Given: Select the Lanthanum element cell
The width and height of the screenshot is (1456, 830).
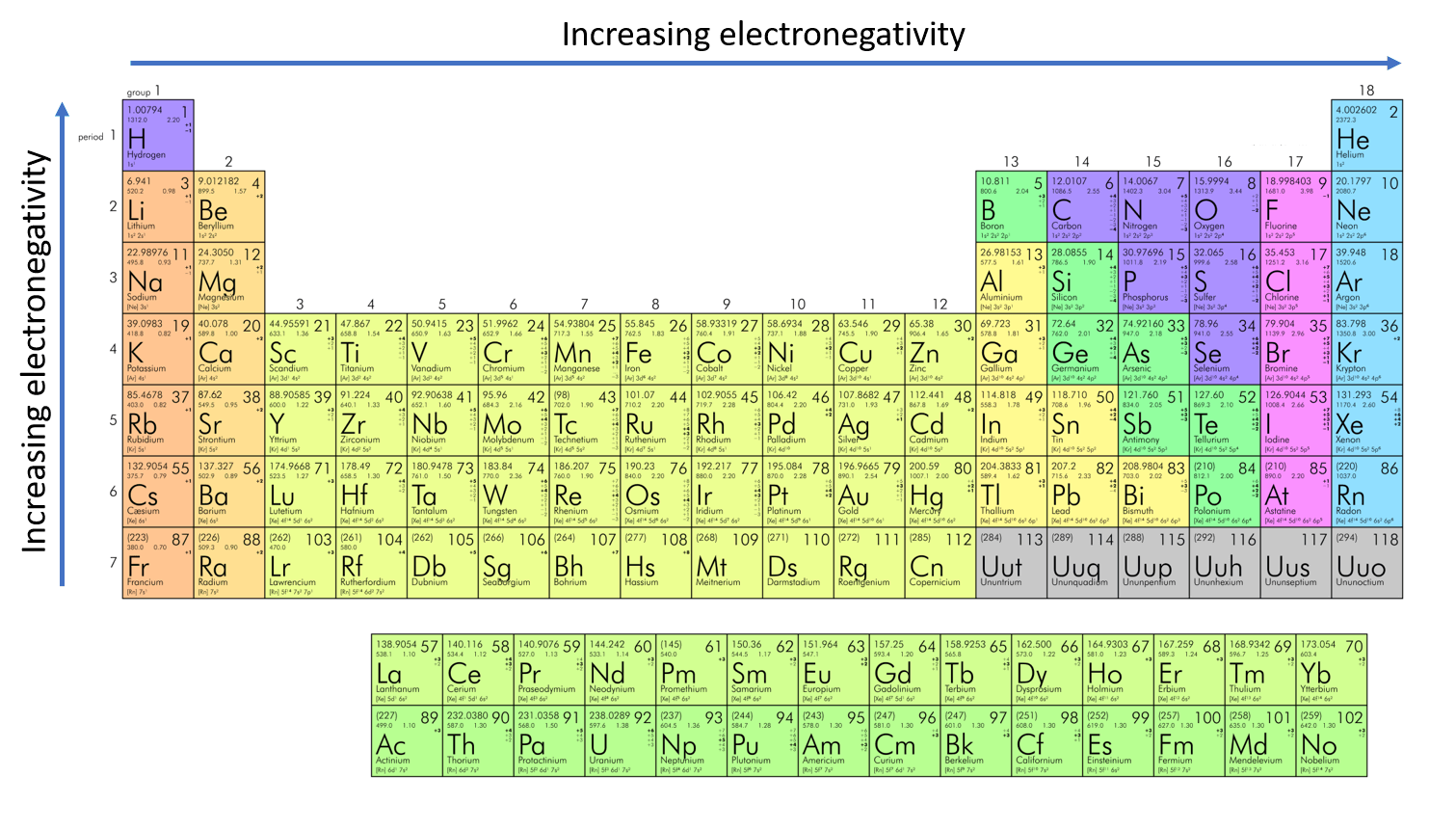Looking at the screenshot, I should point(407,670).
